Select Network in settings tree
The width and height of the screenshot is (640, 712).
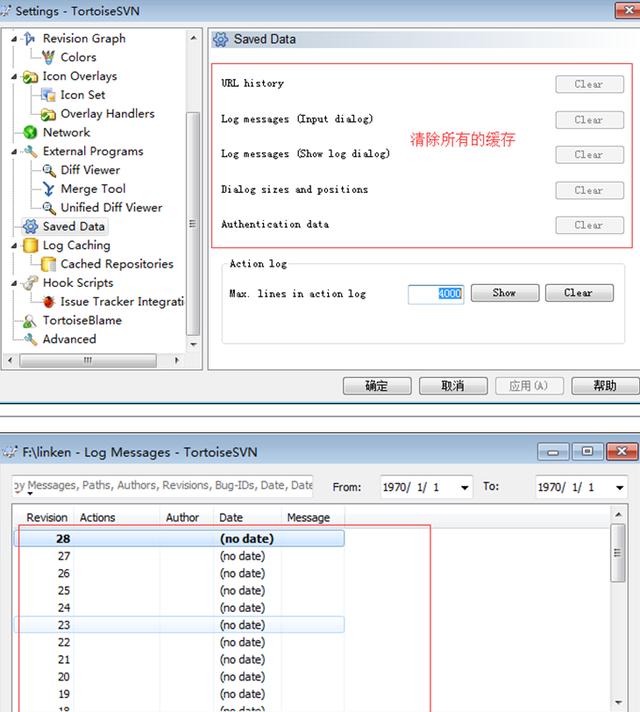pyautogui.click(x=66, y=133)
